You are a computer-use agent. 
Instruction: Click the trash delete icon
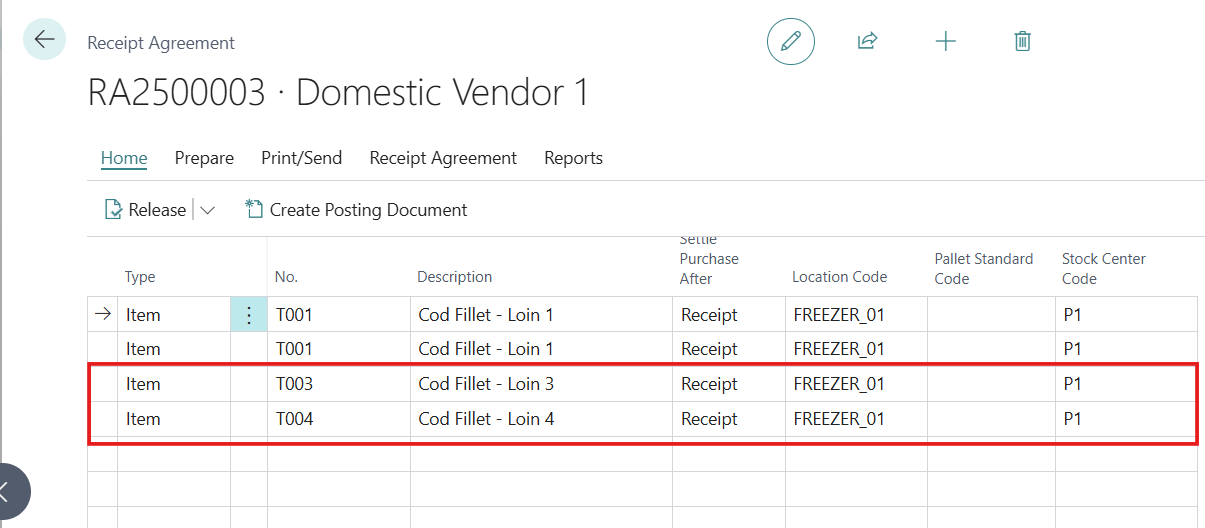tap(1022, 41)
